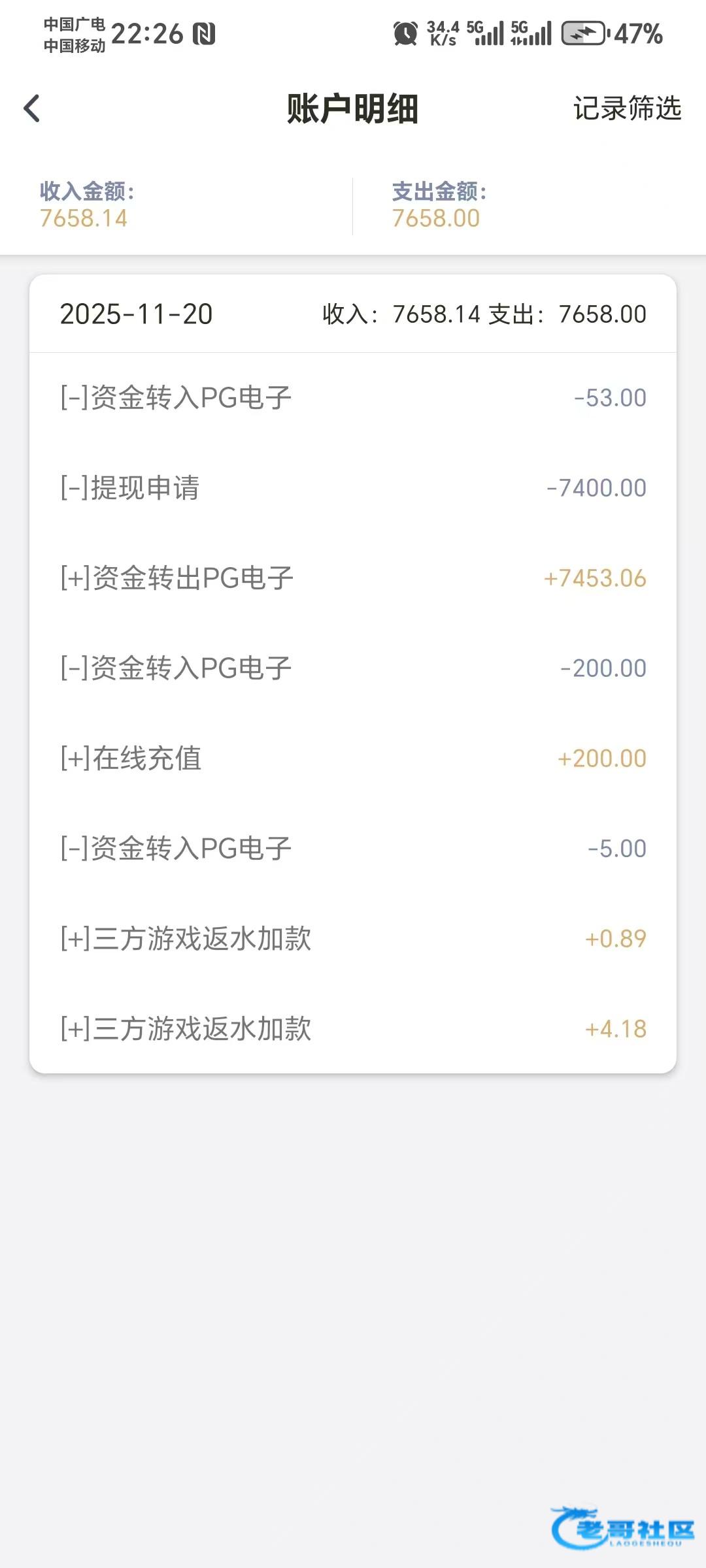The image size is (706, 1568).
Task: Select the -53.00 资金转入PG电子 entry
Action: point(353,398)
